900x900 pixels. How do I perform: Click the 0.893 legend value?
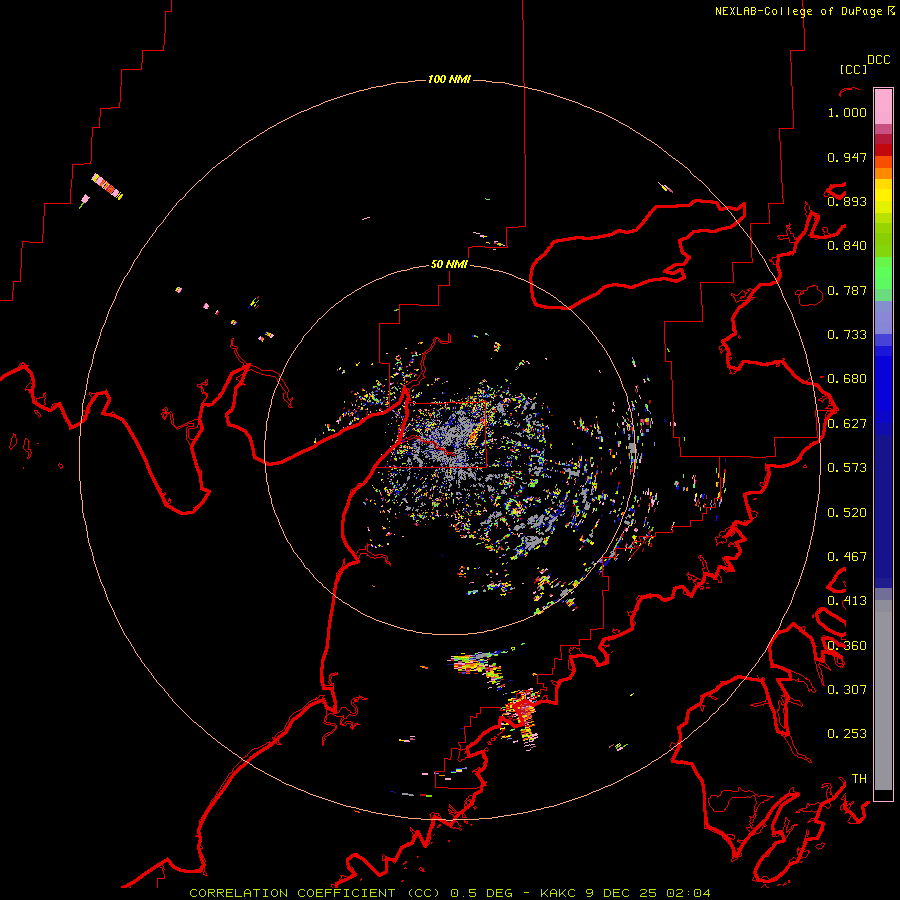point(847,201)
